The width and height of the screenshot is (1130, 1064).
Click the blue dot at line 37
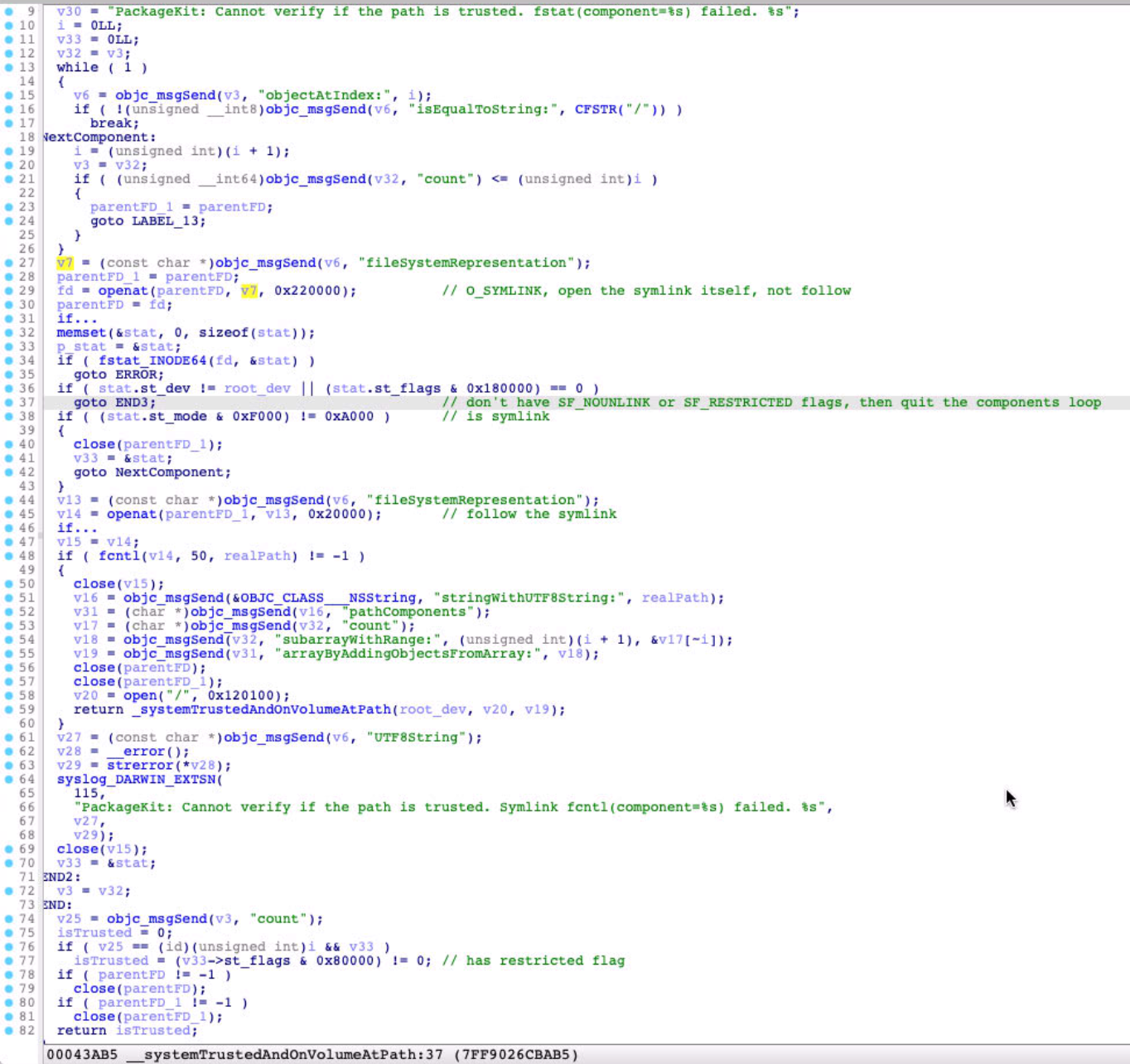click(x=9, y=403)
